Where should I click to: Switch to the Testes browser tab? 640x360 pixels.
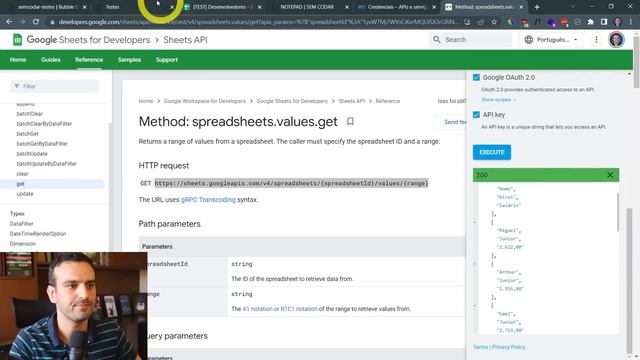coord(112,7)
